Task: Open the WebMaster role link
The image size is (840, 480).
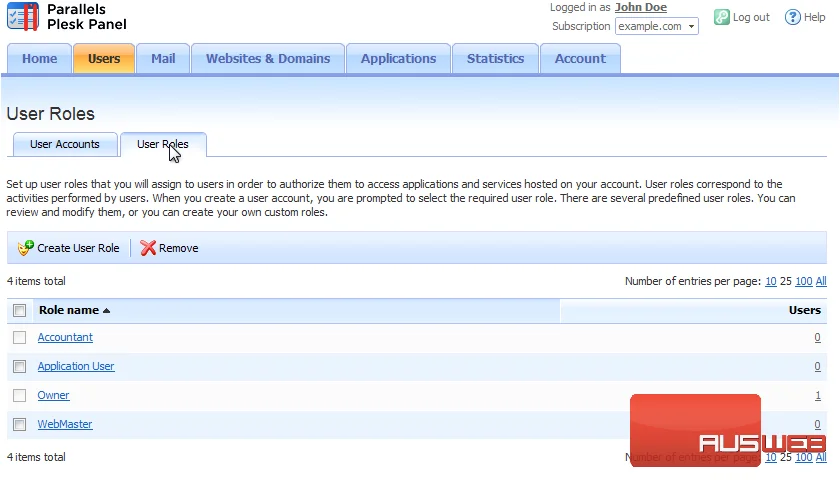Action: [x=65, y=424]
